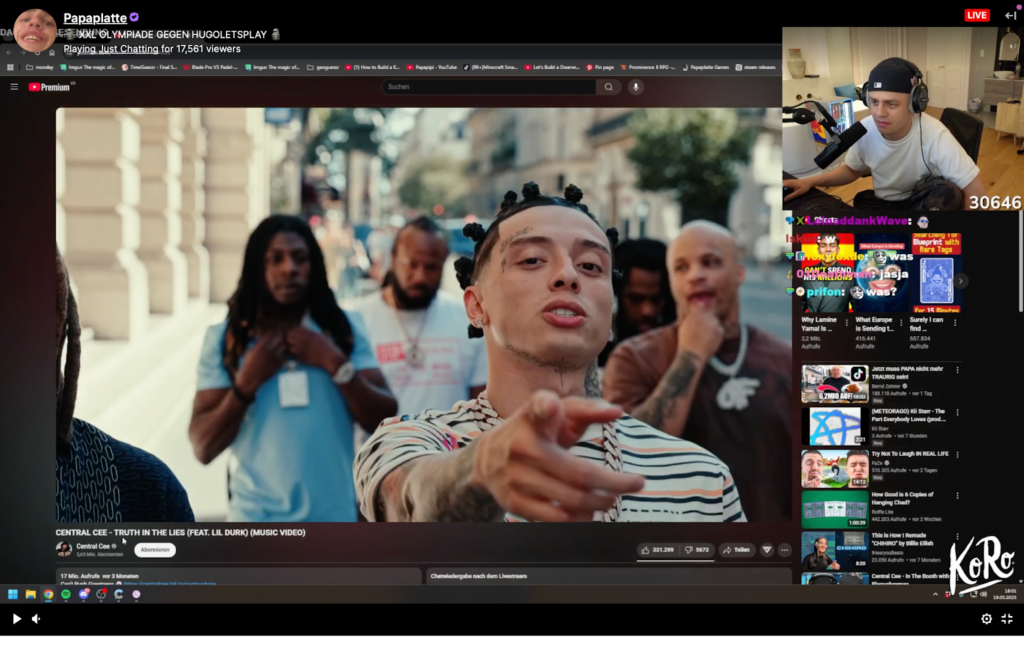Open the 'monday' bookmark folder
This screenshot has width=1024, height=648.
click(40, 67)
